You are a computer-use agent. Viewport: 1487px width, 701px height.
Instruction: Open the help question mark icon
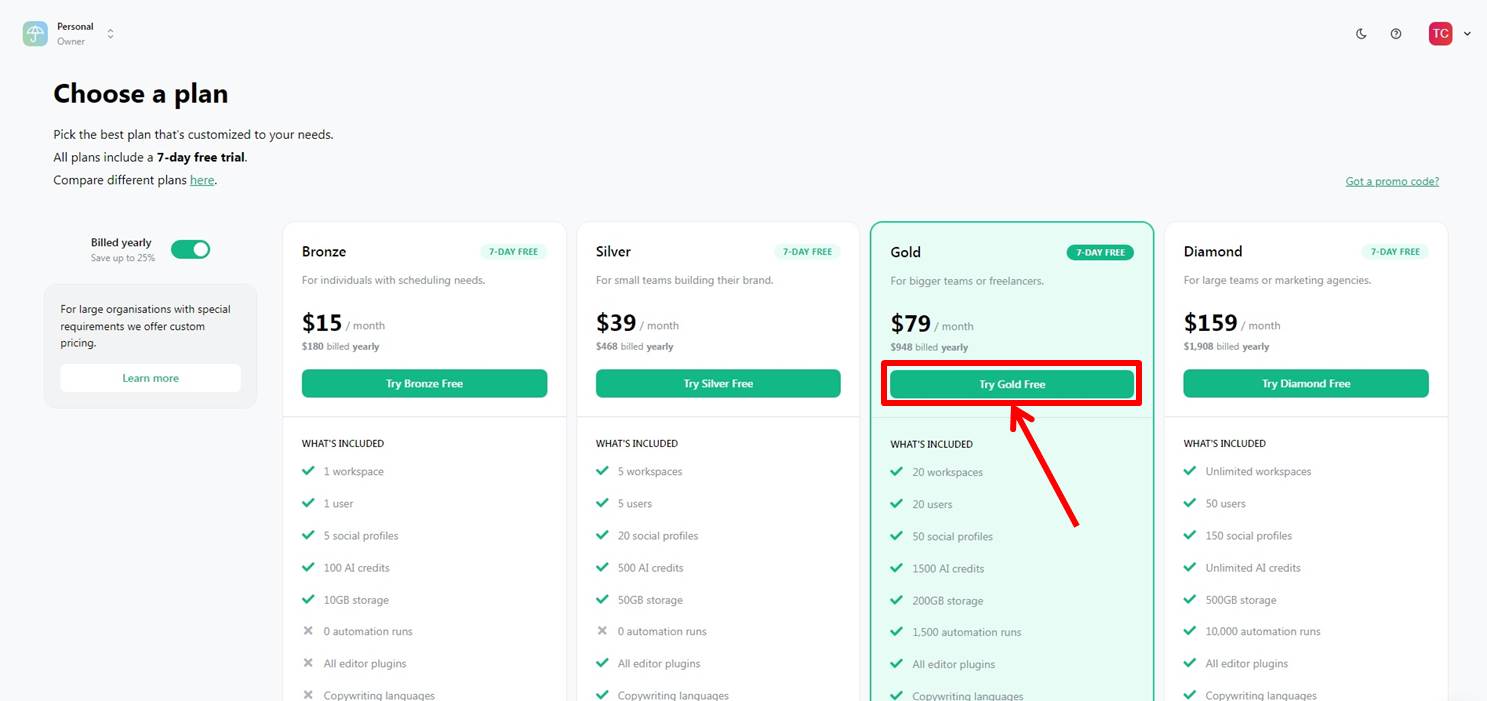[x=1396, y=34]
